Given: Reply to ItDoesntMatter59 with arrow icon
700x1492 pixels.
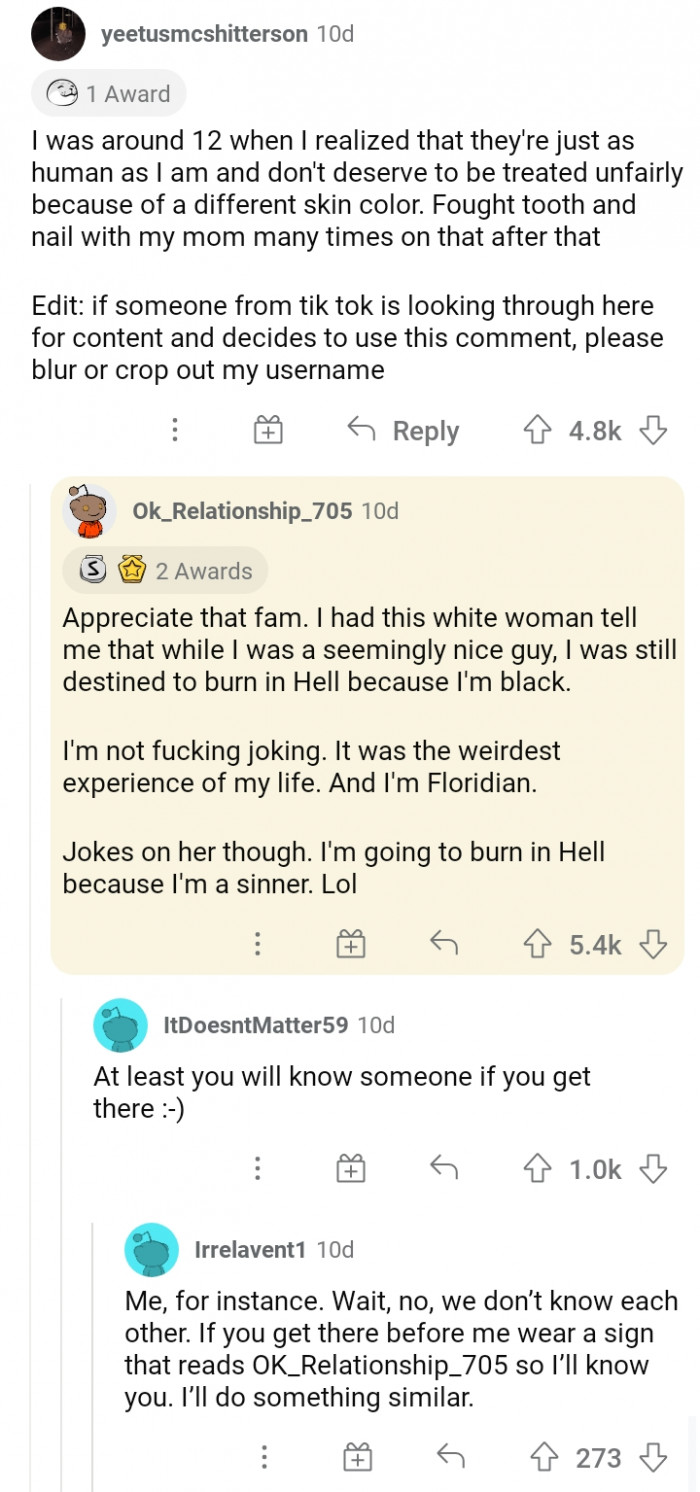Looking at the screenshot, I should pyautogui.click(x=442, y=1168).
